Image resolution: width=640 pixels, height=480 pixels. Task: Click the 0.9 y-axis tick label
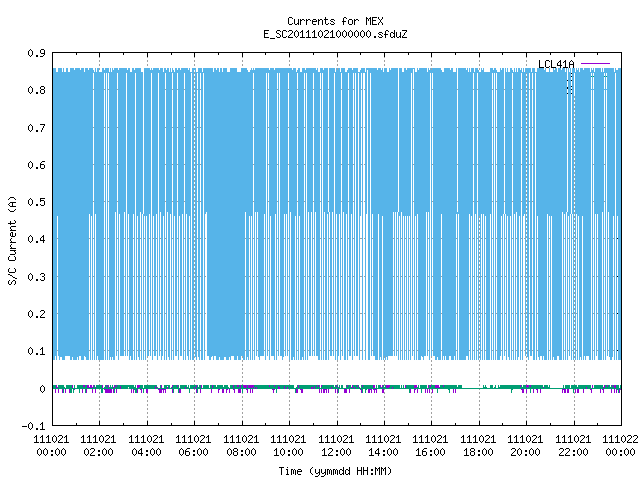pyautogui.click(x=36, y=53)
